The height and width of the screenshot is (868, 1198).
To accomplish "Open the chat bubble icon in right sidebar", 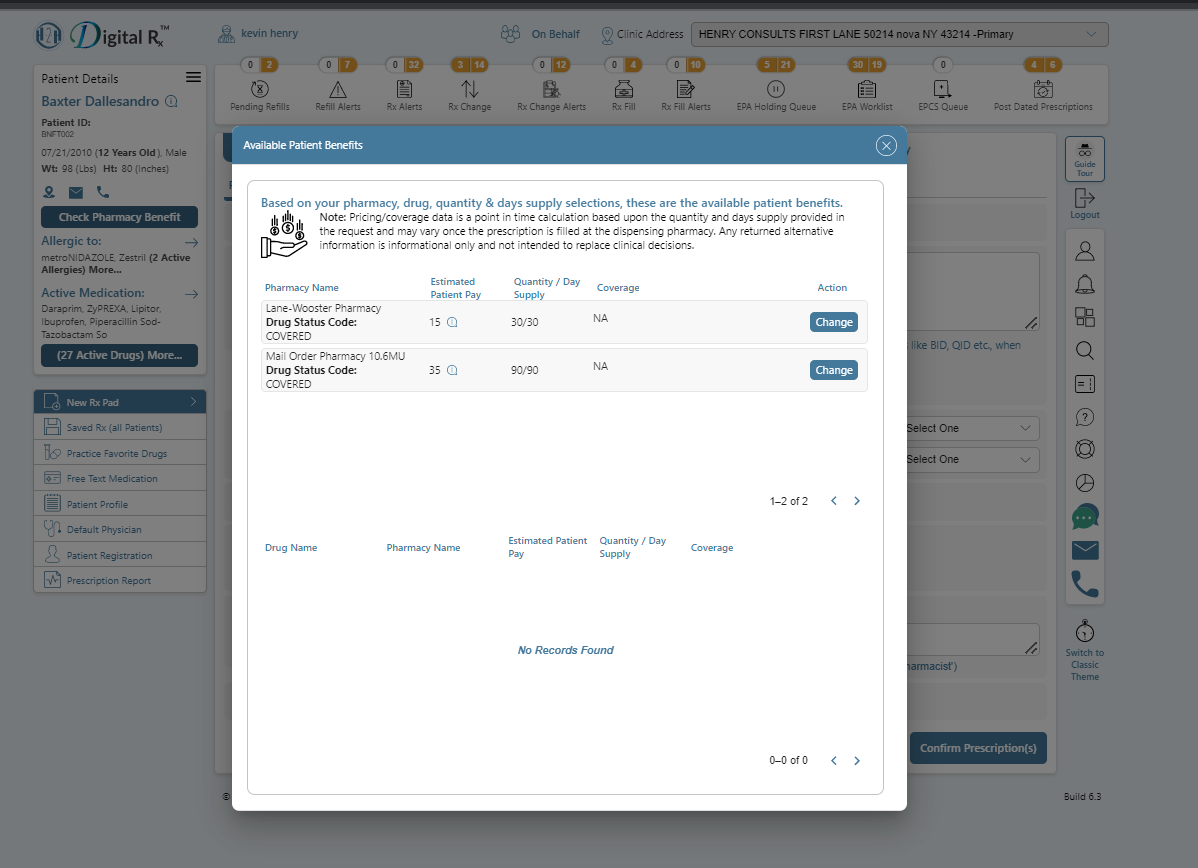I will click(1084, 517).
